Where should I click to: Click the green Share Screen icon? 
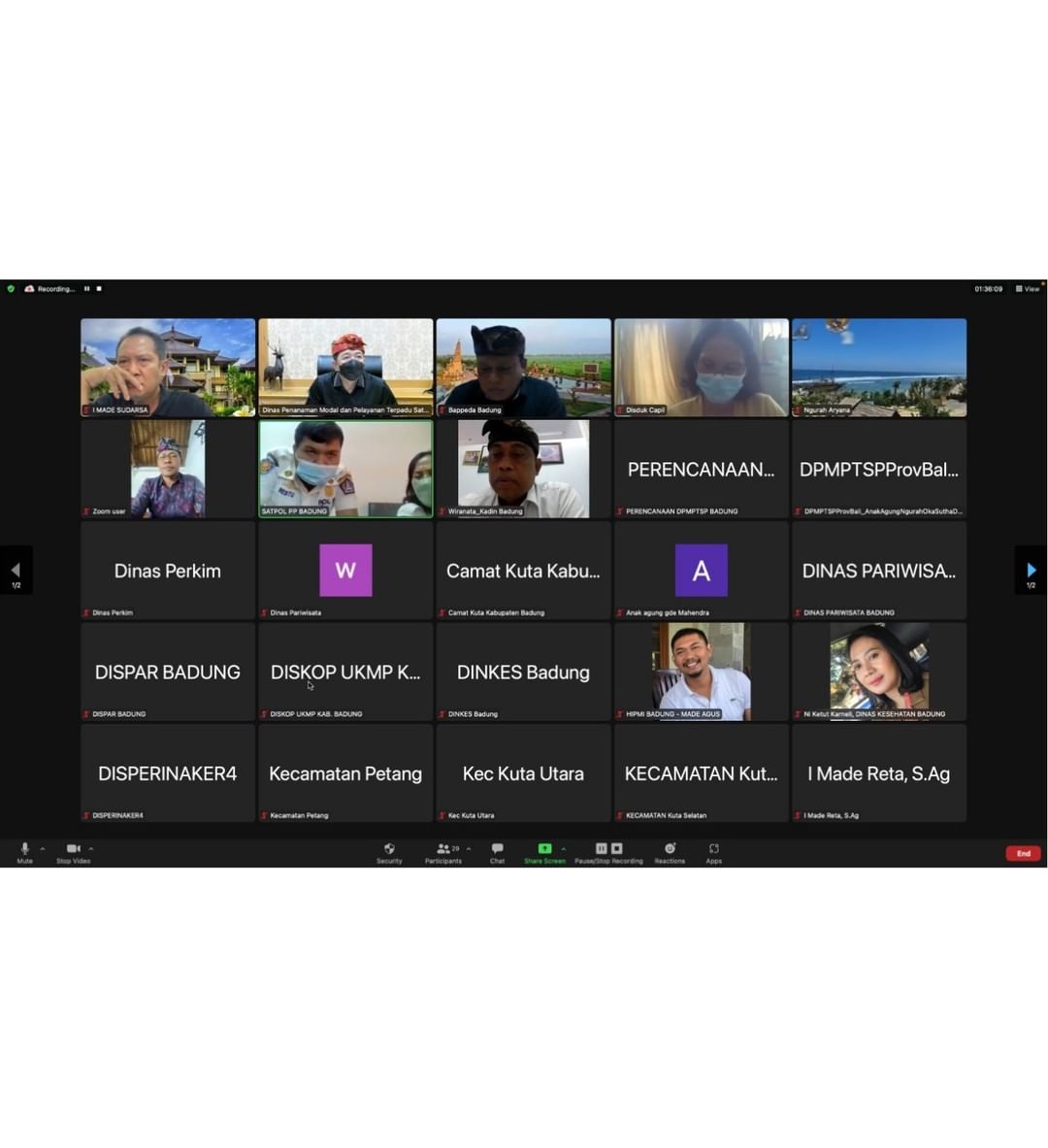544,849
